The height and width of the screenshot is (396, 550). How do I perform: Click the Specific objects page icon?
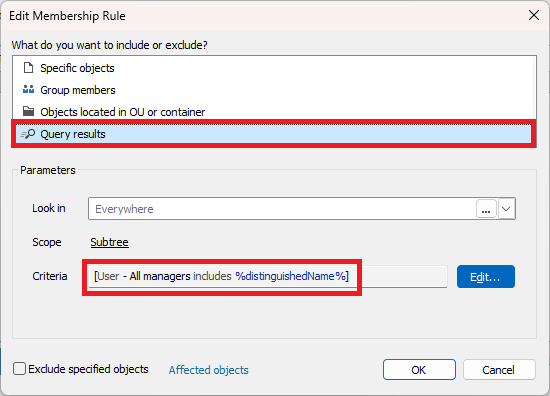28,68
